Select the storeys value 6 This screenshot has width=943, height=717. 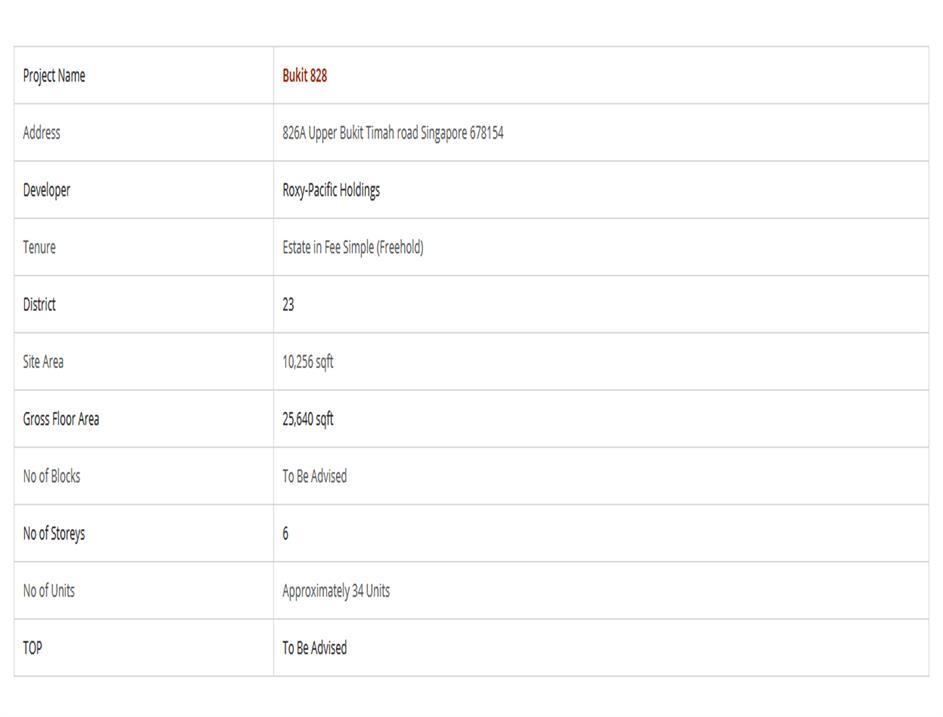click(x=285, y=534)
